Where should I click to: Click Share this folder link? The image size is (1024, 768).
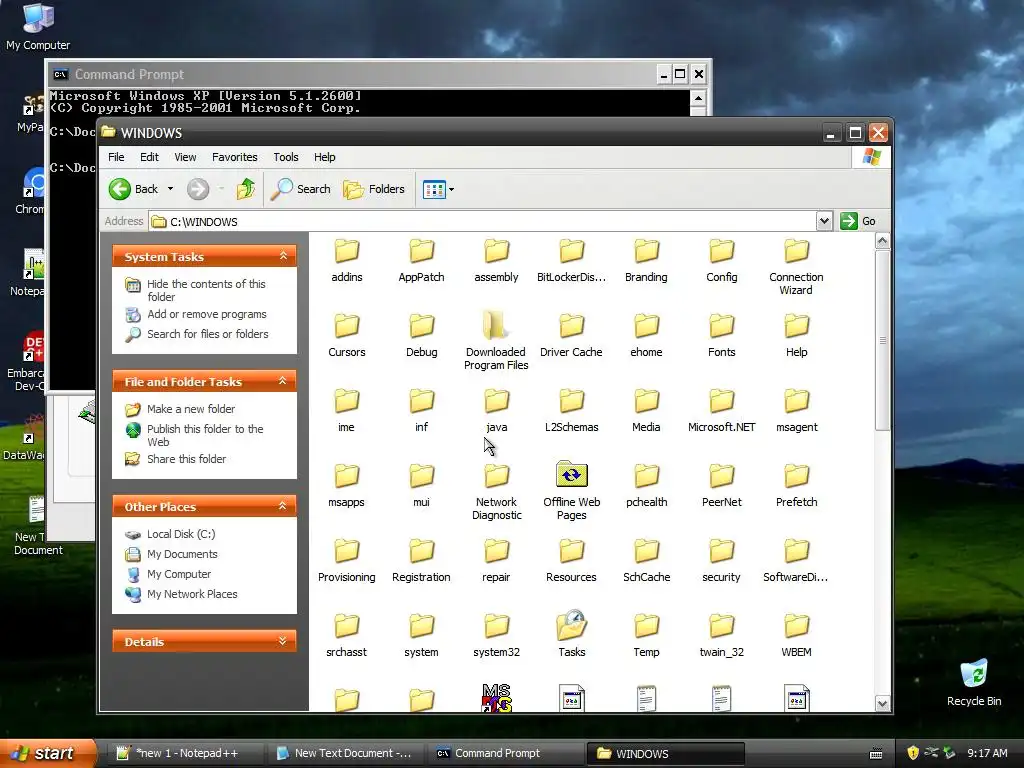coord(186,459)
